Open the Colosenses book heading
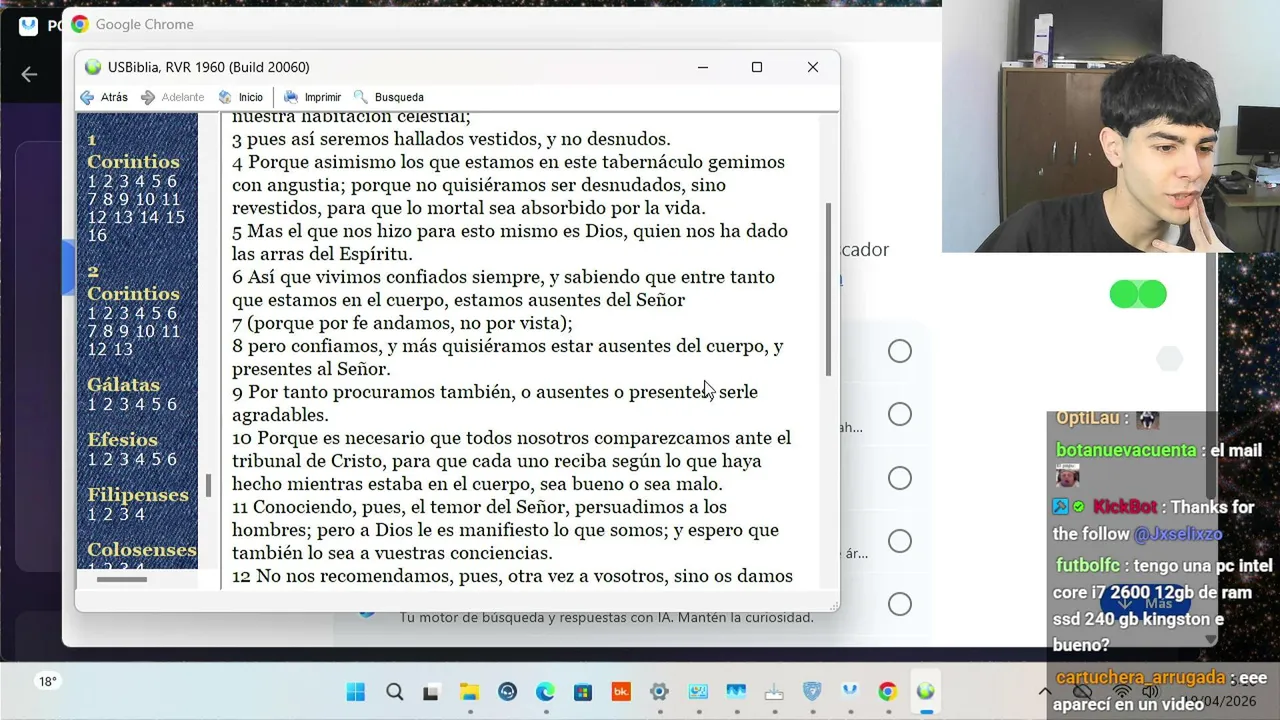The width and height of the screenshot is (1280, 720). pyautogui.click(x=142, y=550)
